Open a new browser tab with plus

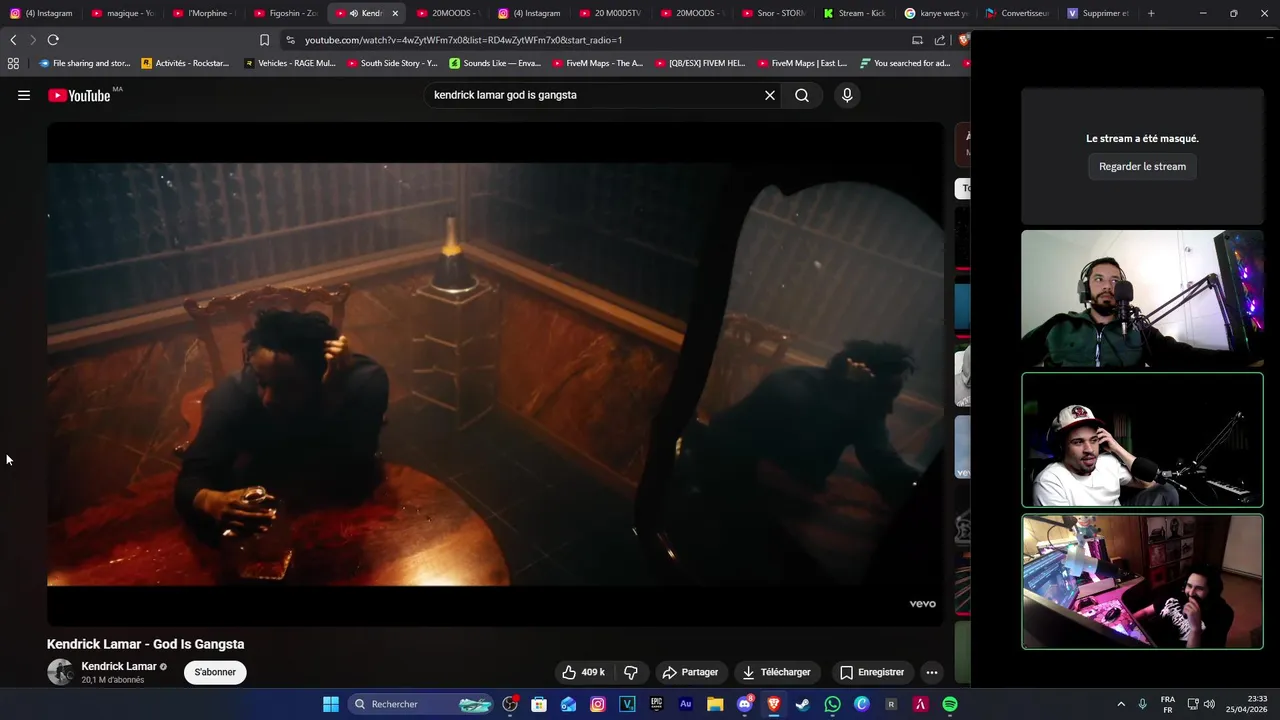click(x=1151, y=13)
